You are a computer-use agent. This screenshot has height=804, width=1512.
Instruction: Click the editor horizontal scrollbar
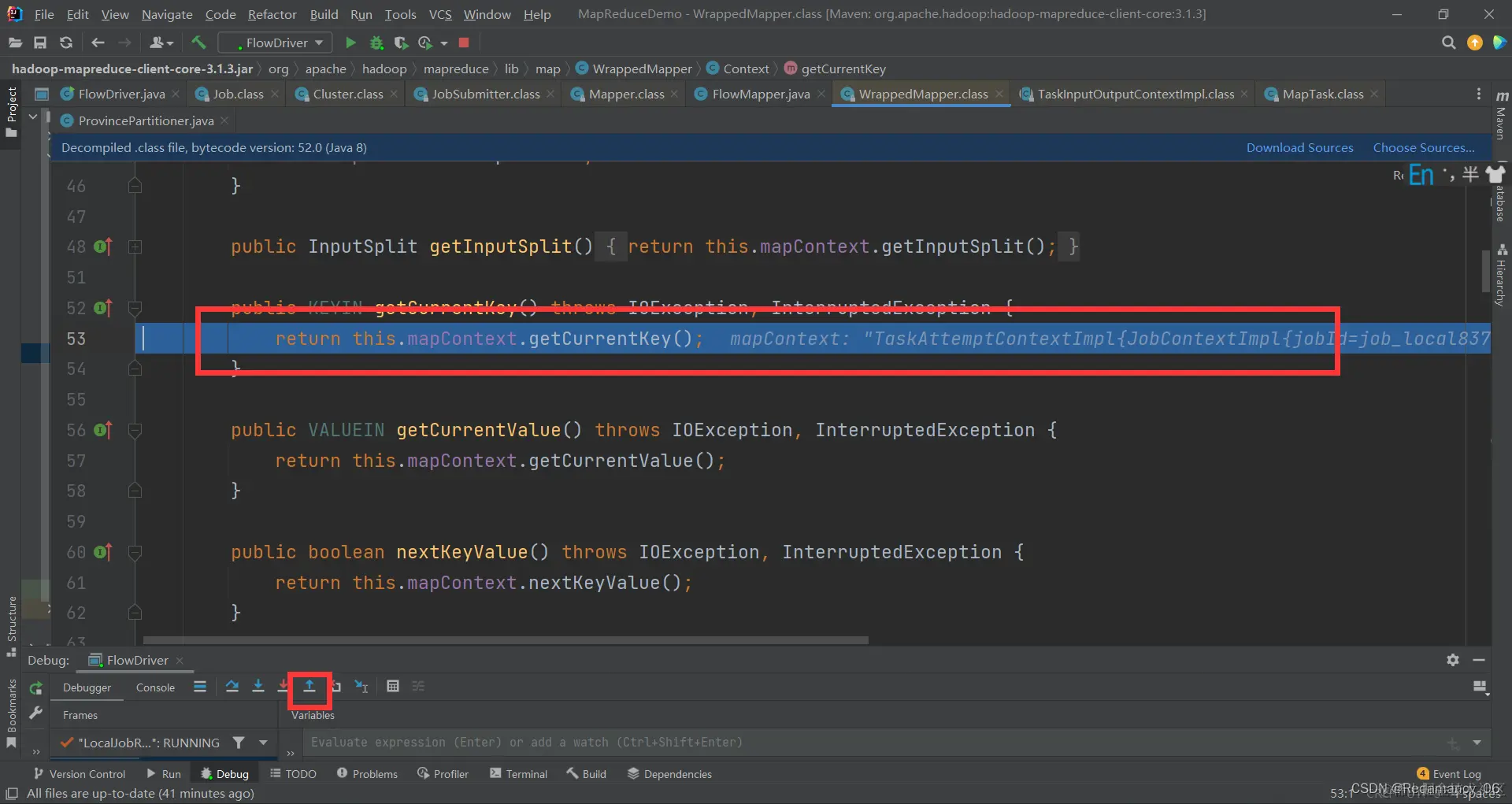[x=505, y=640]
